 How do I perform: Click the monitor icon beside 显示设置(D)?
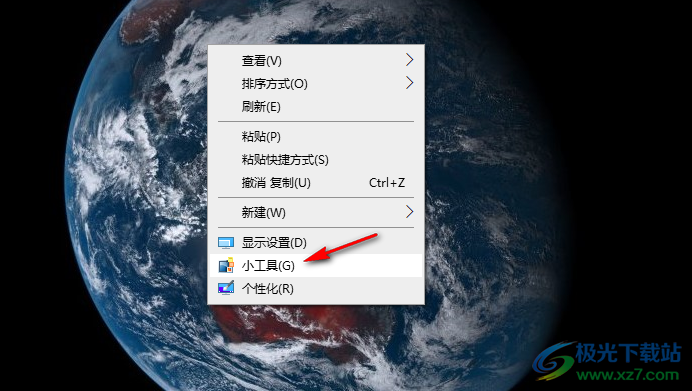tap(226, 243)
